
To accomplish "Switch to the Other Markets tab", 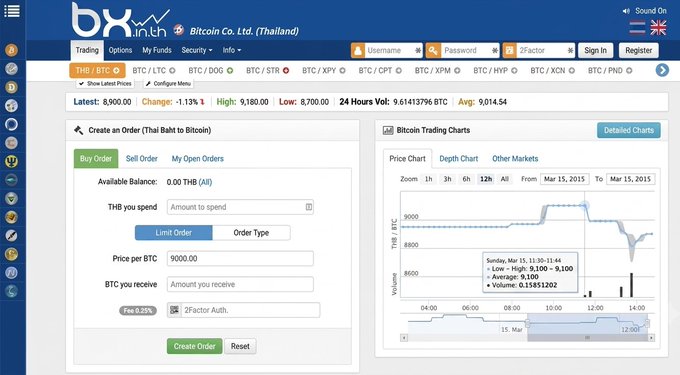I will (x=515, y=159).
